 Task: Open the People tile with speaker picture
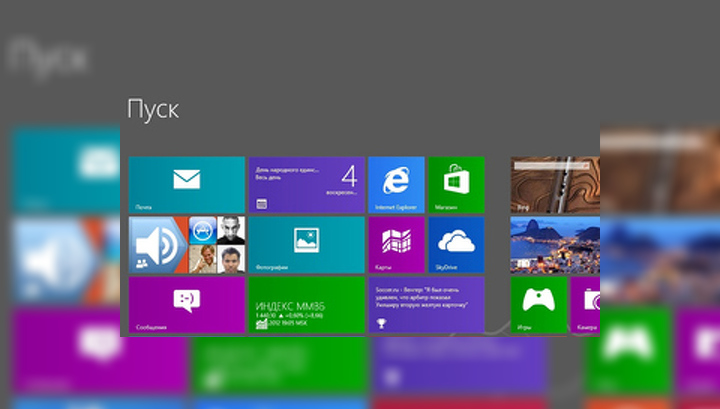click(186, 245)
